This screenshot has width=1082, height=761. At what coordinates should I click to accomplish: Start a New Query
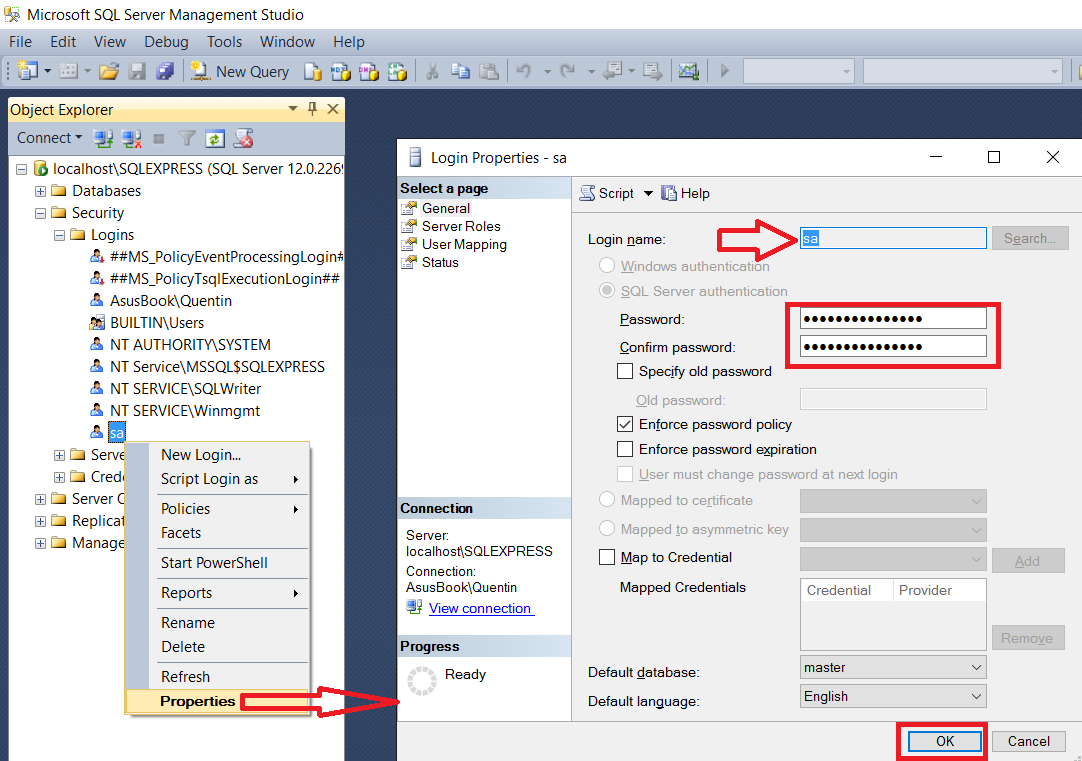coord(240,71)
